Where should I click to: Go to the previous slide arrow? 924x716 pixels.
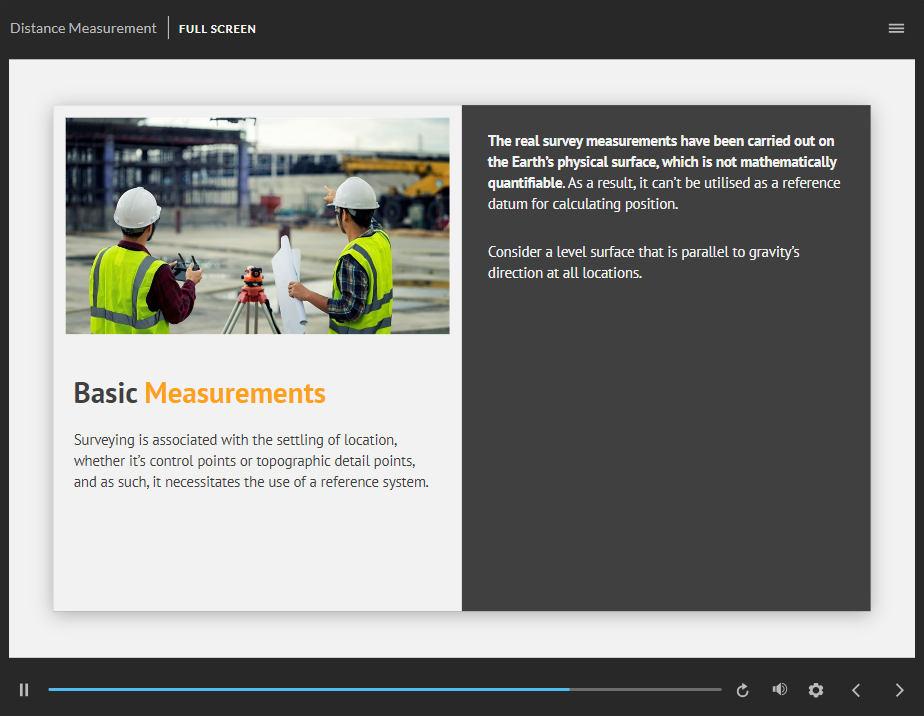click(856, 690)
